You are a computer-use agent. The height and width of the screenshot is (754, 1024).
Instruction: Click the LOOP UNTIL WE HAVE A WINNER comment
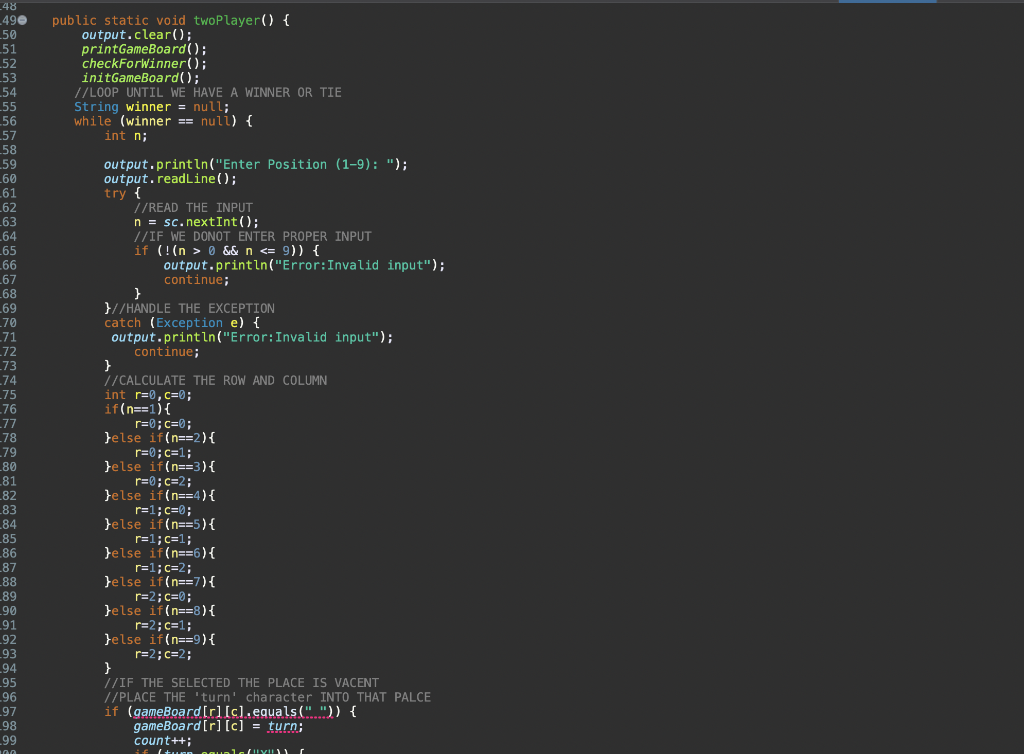[208, 92]
